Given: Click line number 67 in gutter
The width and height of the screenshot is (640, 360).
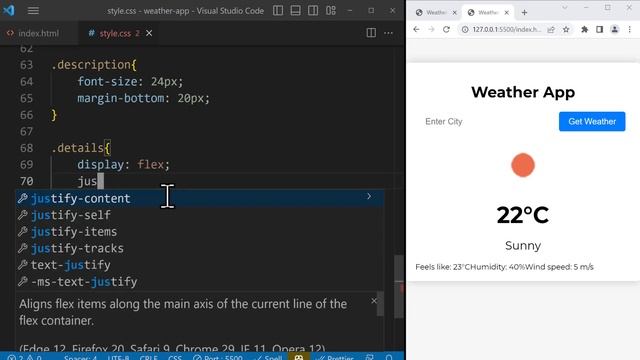Looking at the screenshot, I should [x=27, y=131].
